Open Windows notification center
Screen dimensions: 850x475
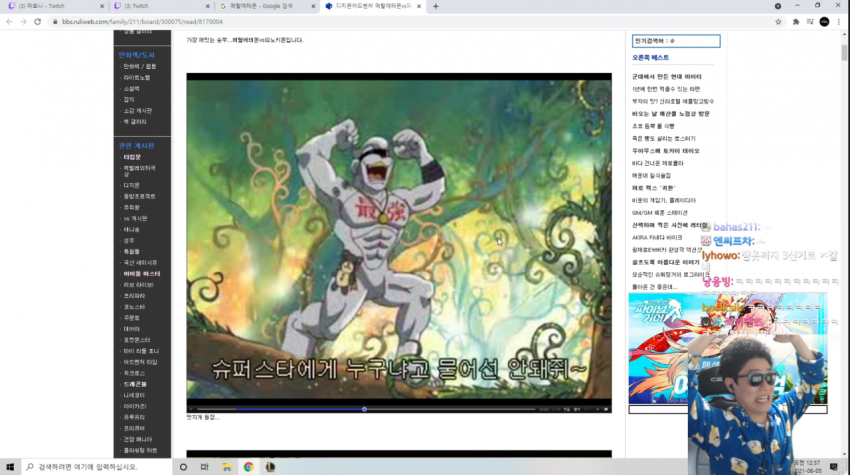[834, 467]
